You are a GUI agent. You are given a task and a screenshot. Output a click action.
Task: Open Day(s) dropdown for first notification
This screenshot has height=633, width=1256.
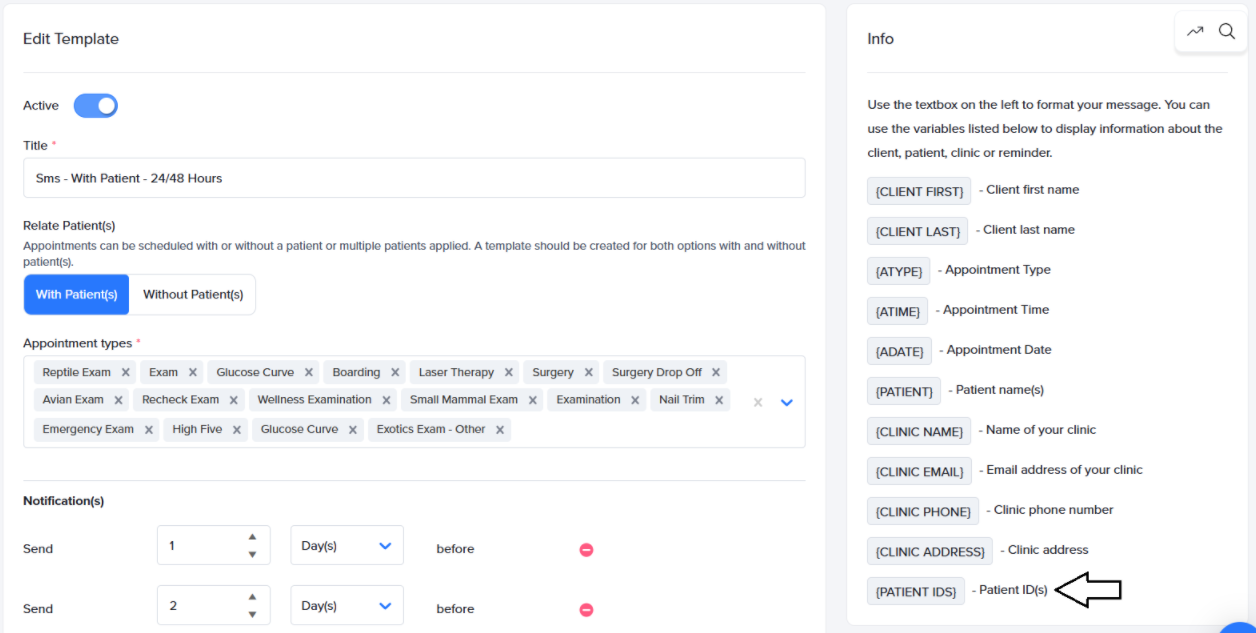click(x=346, y=546)
